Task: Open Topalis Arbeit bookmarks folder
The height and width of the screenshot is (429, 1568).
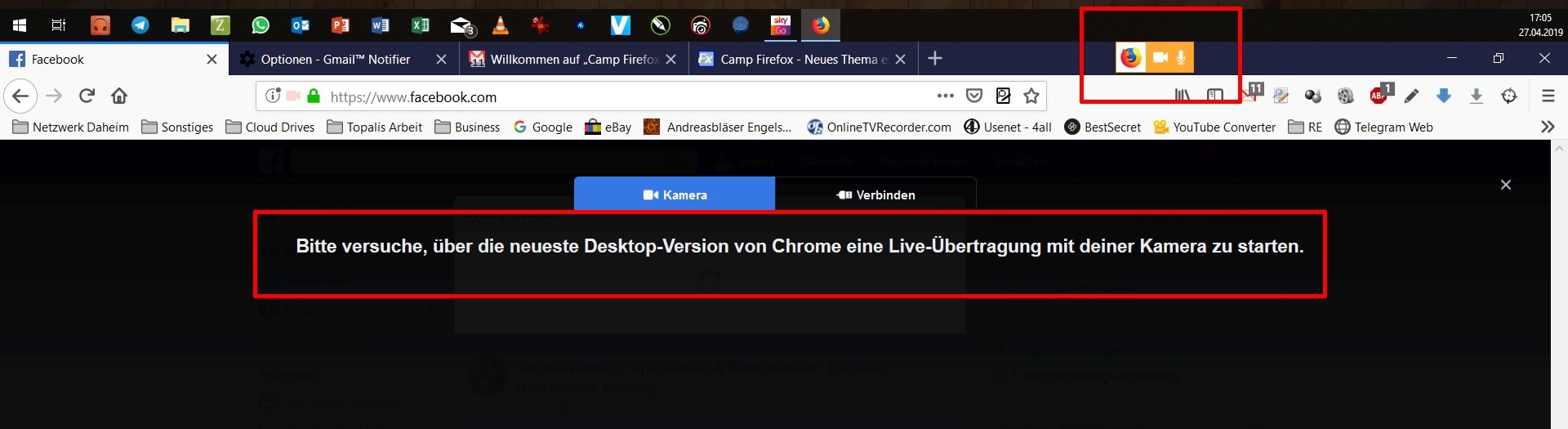Action: [375, 127]
